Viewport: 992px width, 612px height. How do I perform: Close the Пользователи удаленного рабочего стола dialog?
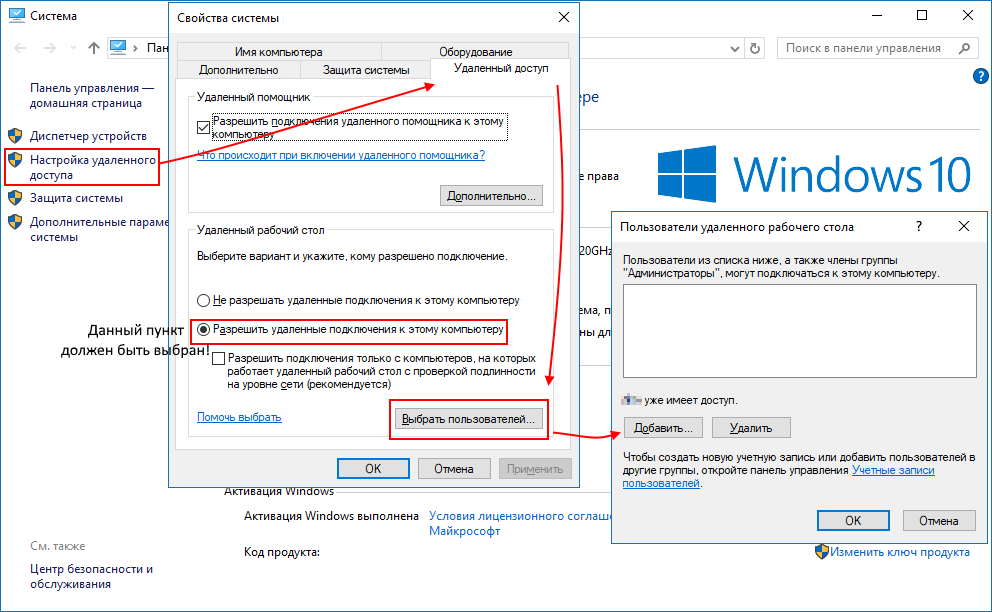click(x=964, y=226)
